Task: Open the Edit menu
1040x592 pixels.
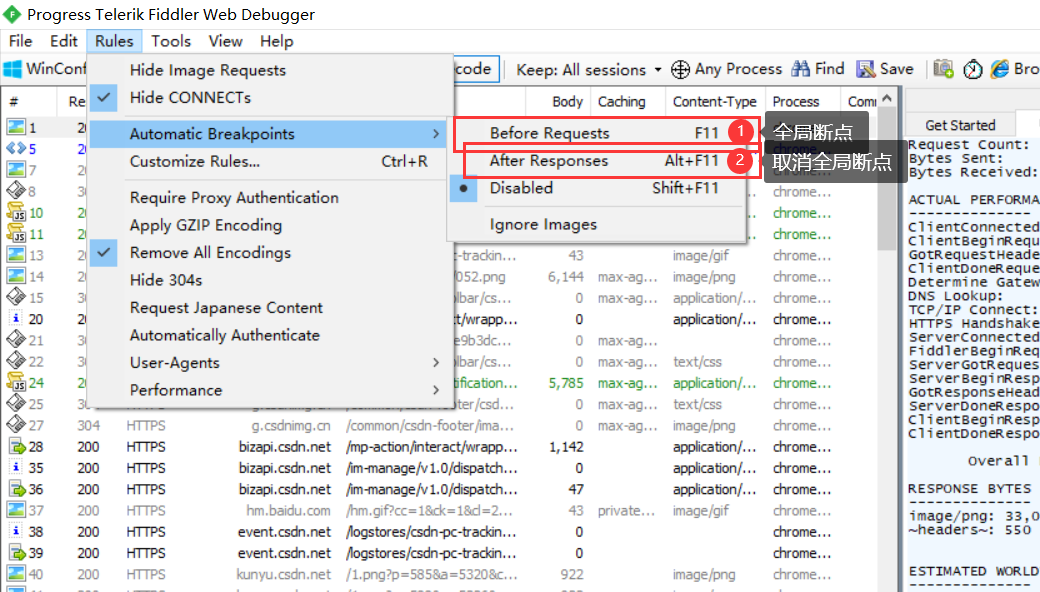Action: pyautogui.click(x=64, y=41)
